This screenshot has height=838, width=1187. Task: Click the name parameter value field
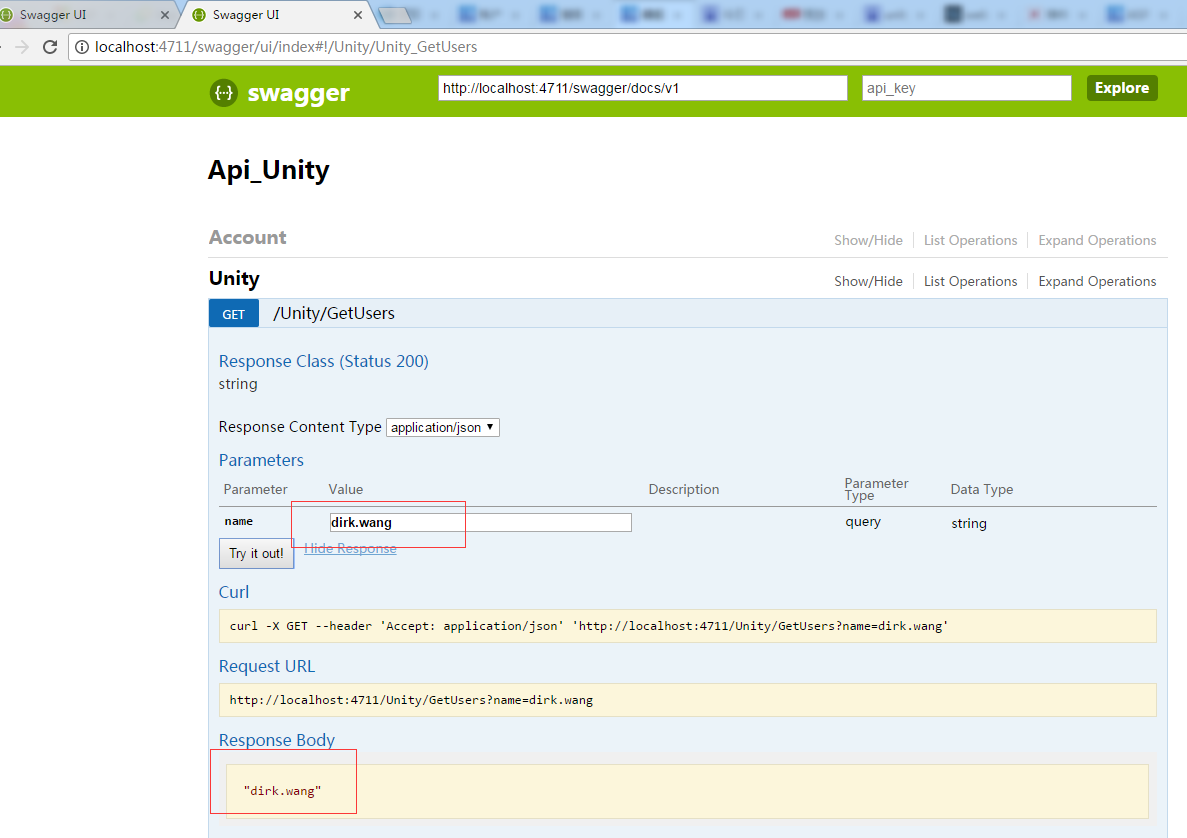(x=480, y=522)
